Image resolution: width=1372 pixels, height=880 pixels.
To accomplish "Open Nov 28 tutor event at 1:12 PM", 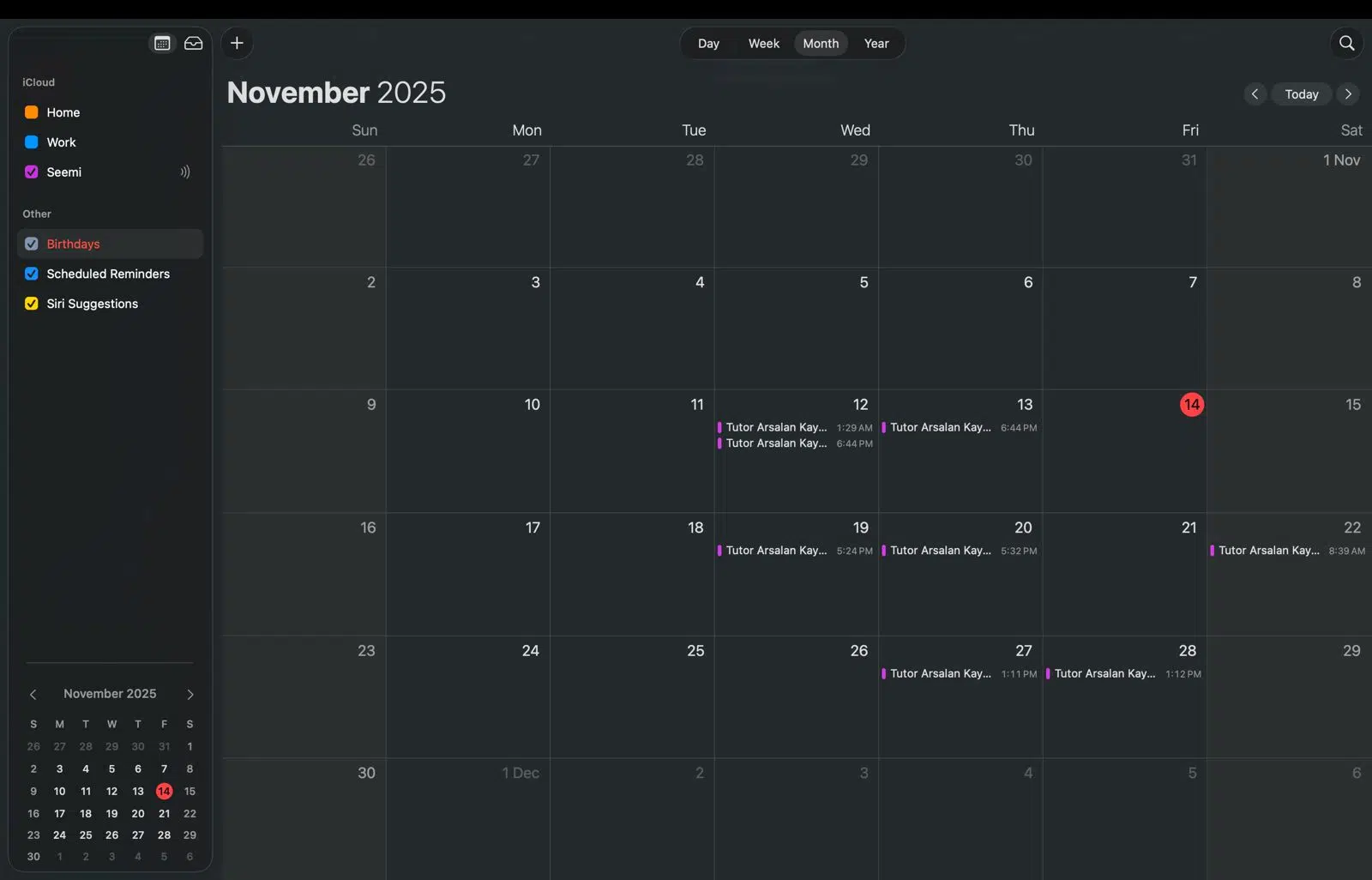I will tap(1124, 673).
